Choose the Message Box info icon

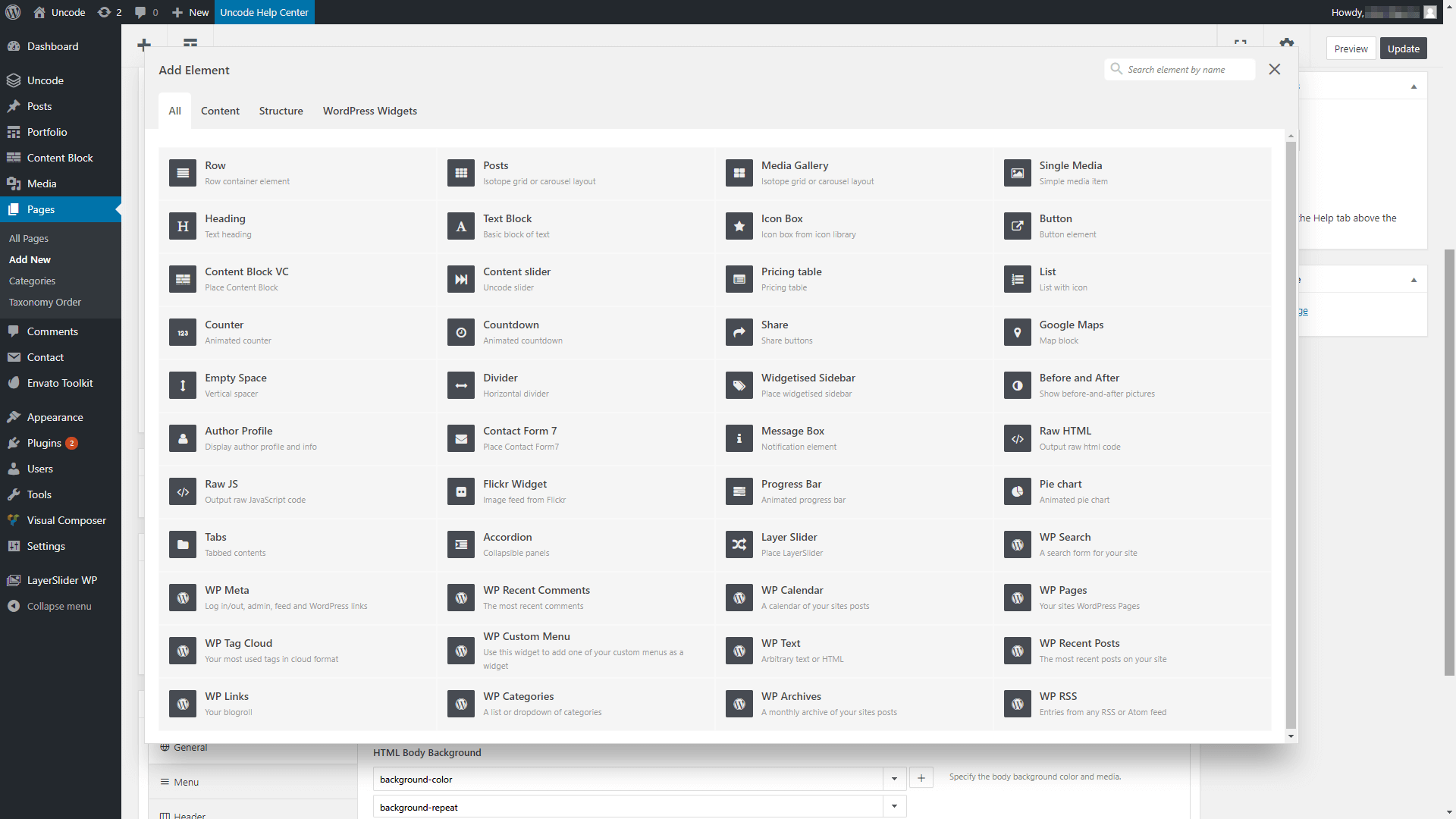pos(739,438)
